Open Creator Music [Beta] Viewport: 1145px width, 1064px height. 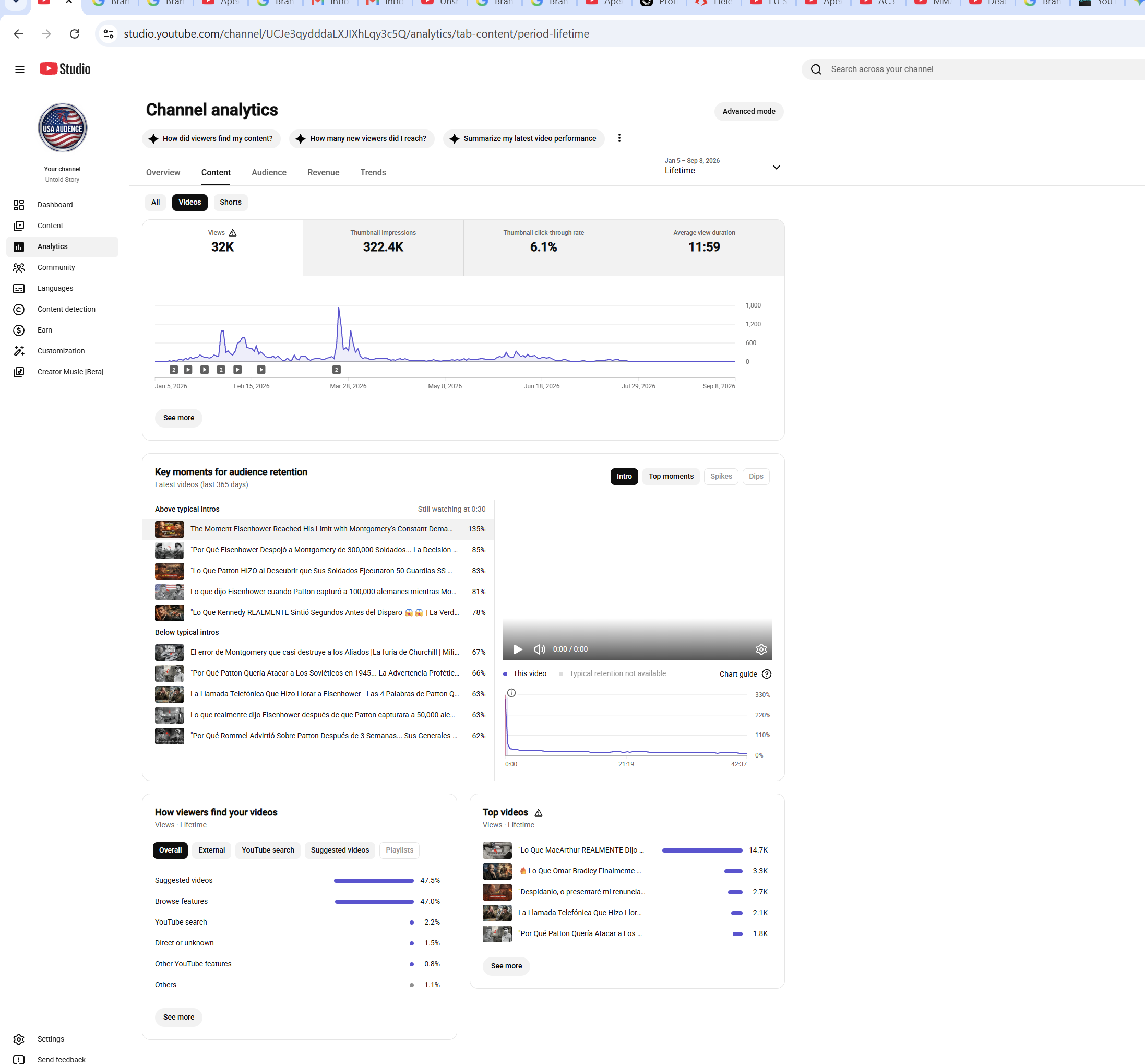62,372
